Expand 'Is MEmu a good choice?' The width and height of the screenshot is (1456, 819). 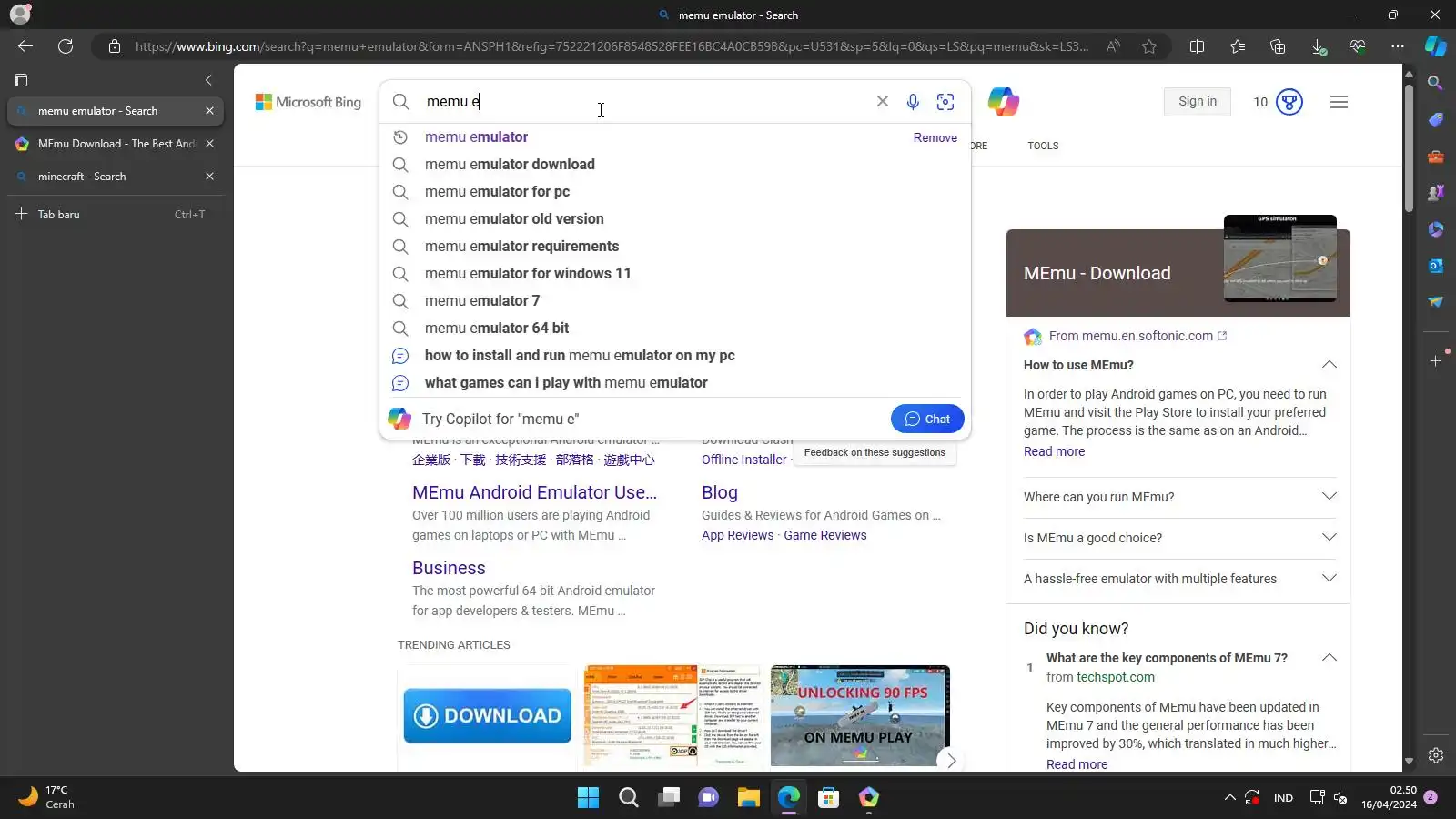pyautogui.click(x=1330, y=538)
